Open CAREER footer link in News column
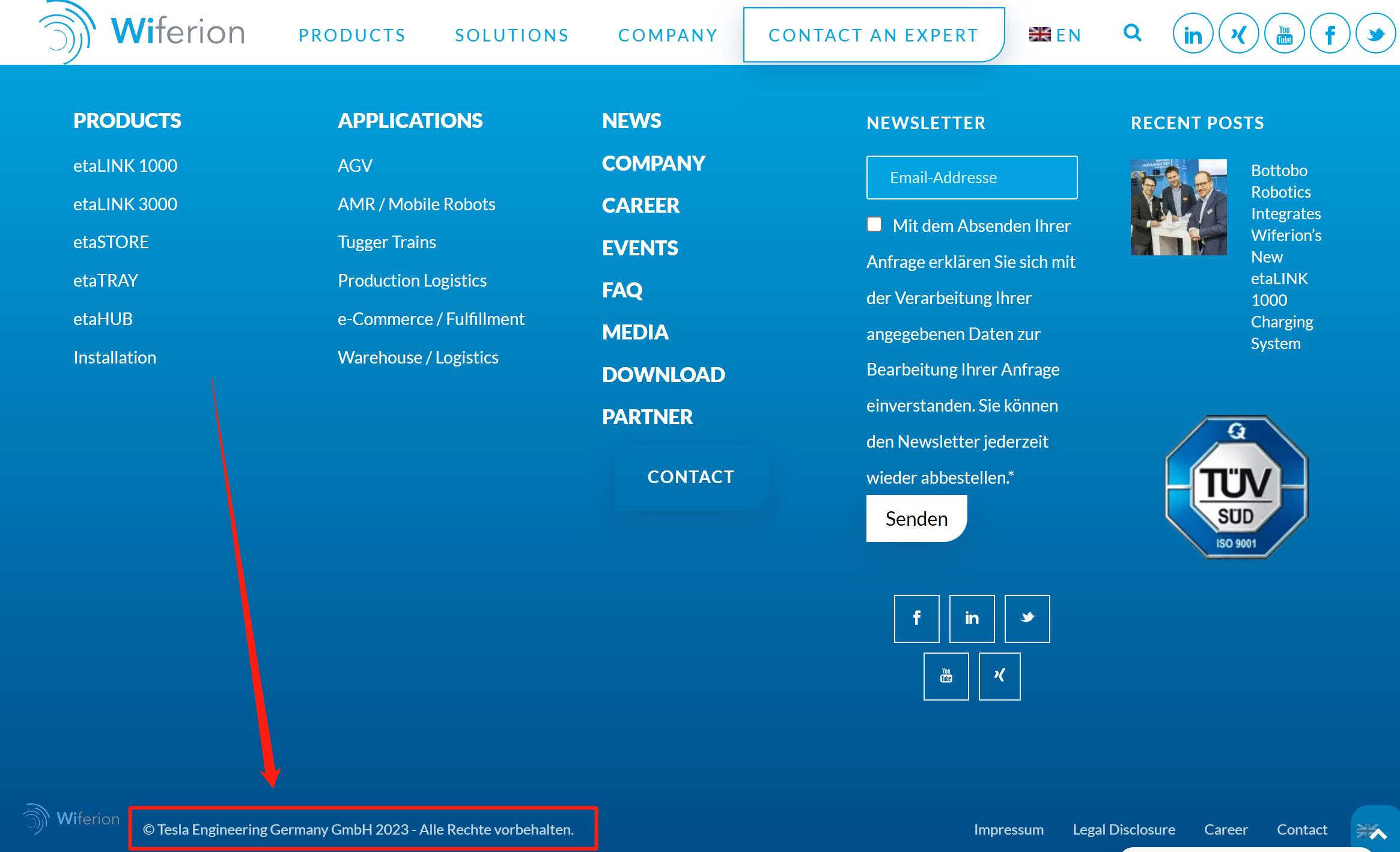 (641, 205)
